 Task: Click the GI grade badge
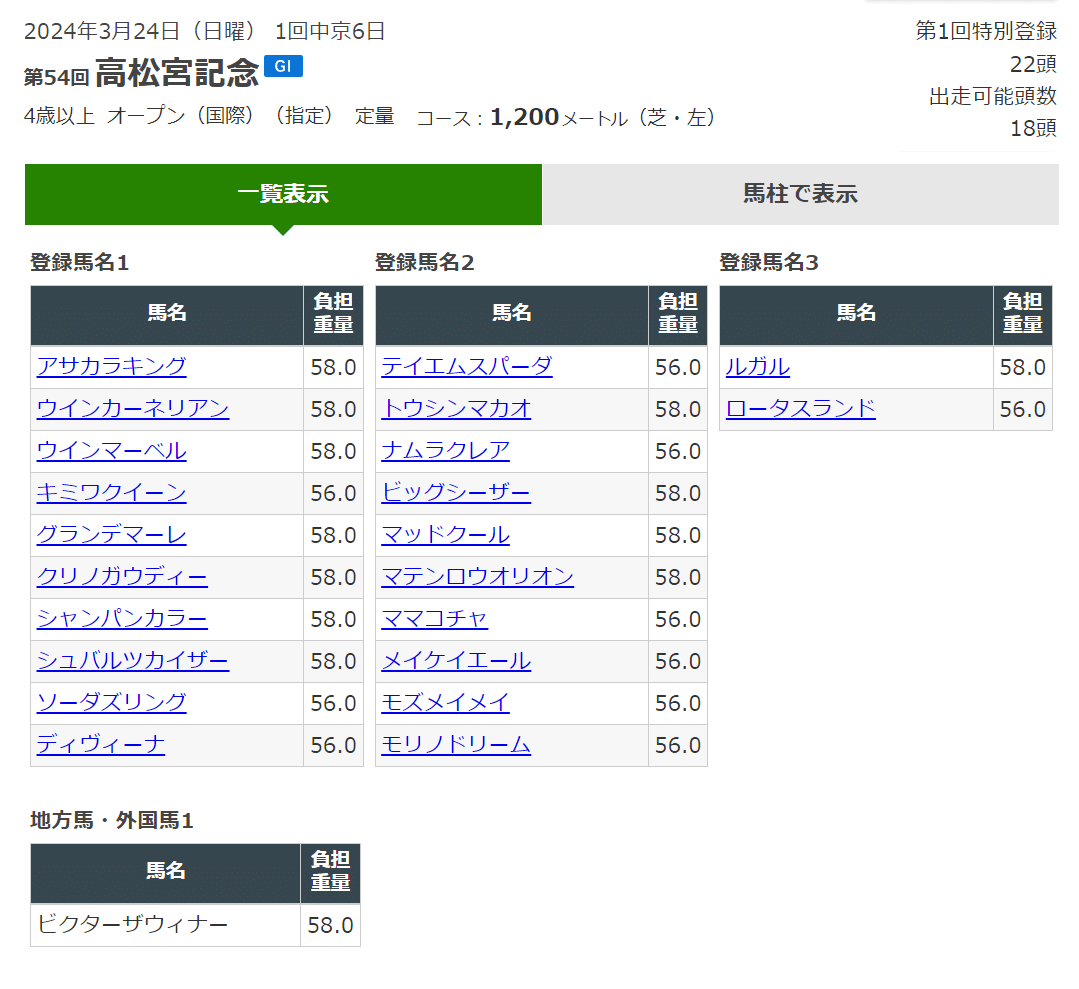pyautogui.click(x=284, y=66)
